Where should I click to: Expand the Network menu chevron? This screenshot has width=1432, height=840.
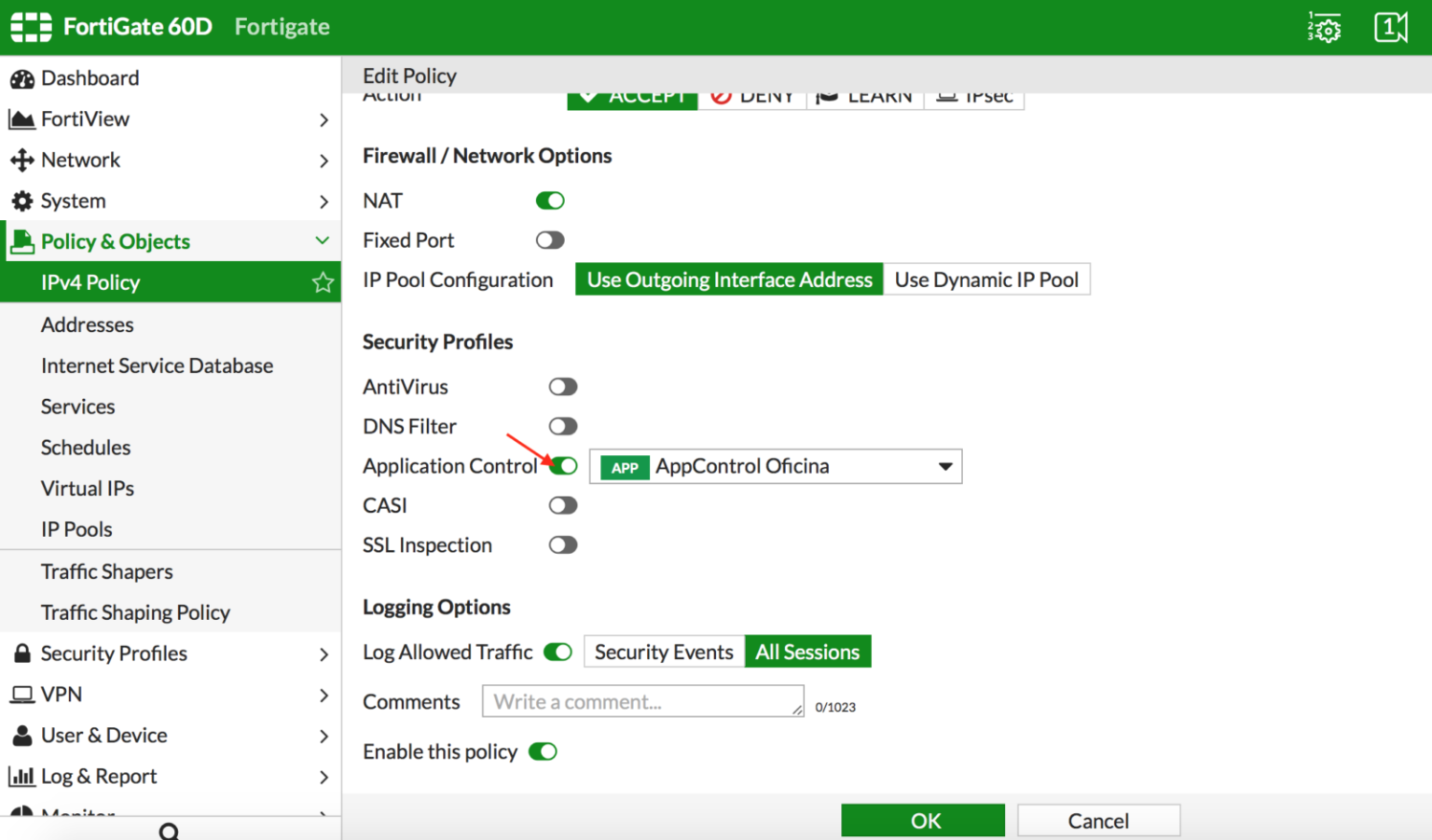click(x=324, y=159)
